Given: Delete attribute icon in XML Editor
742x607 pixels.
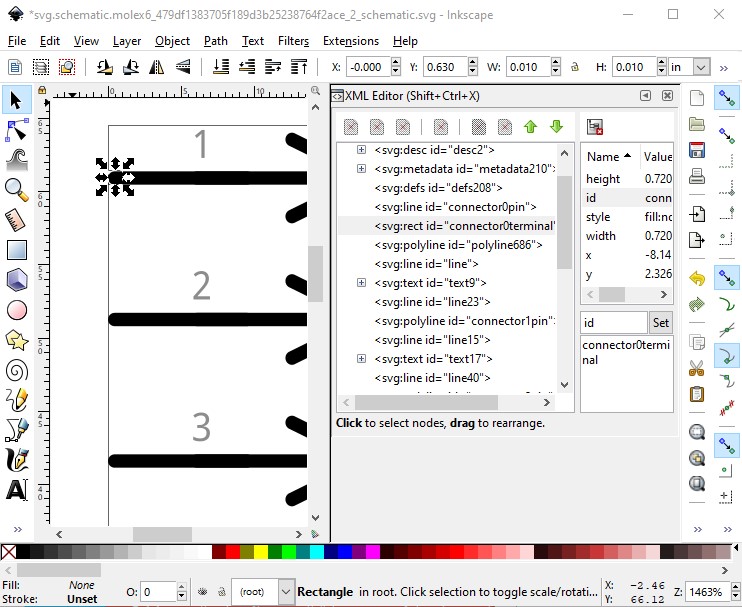Looking at the screenshot, I should 595,127.
